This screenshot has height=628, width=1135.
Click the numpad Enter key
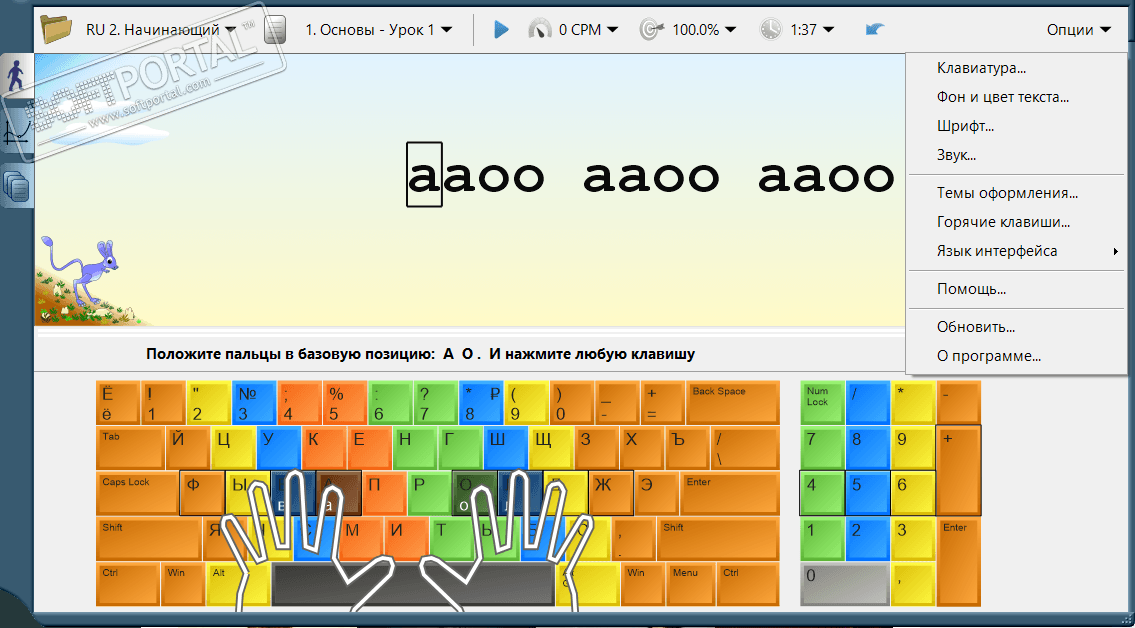pyautogui.click(x=959, y=561)
